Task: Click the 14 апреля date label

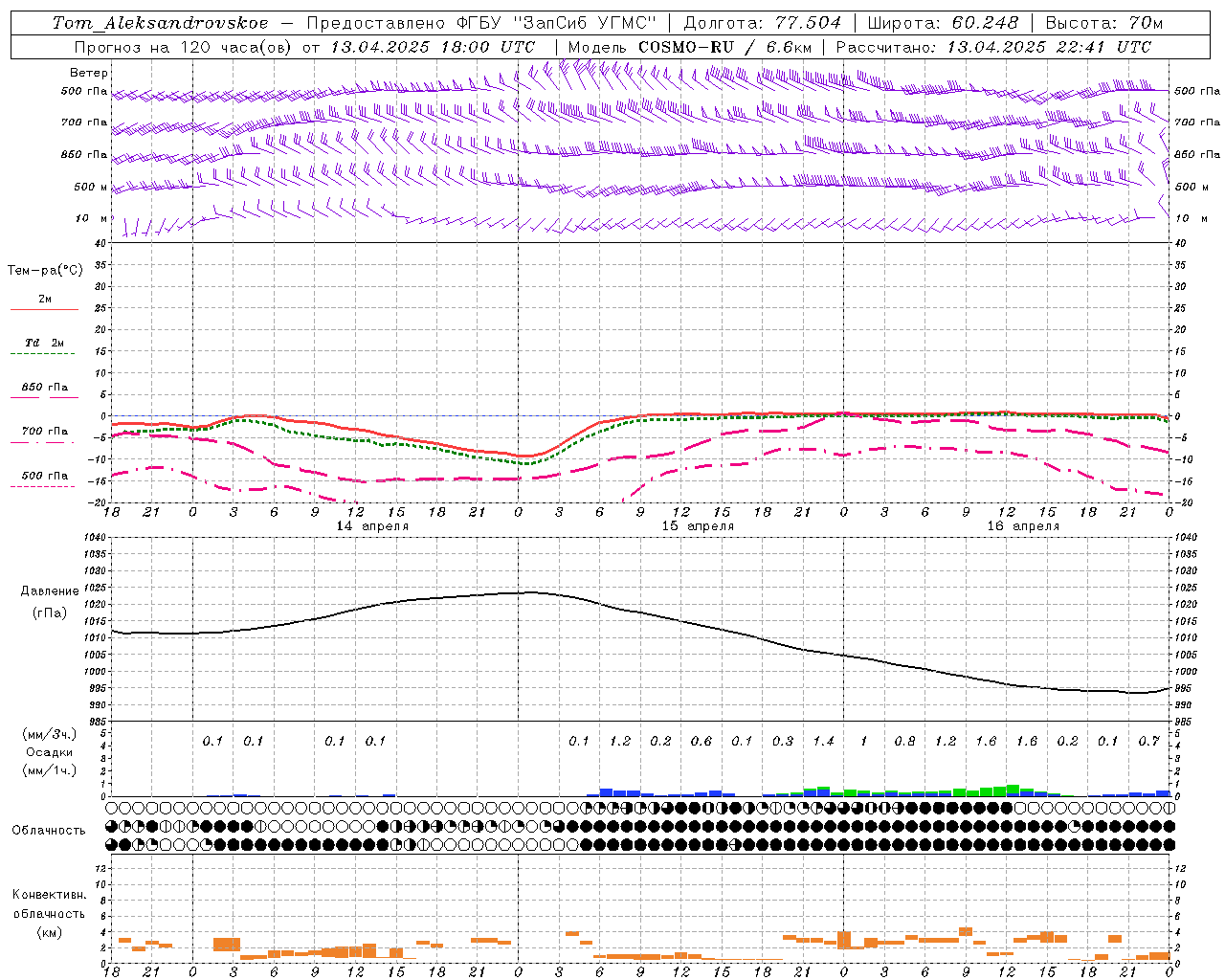Action: point(373,526)
